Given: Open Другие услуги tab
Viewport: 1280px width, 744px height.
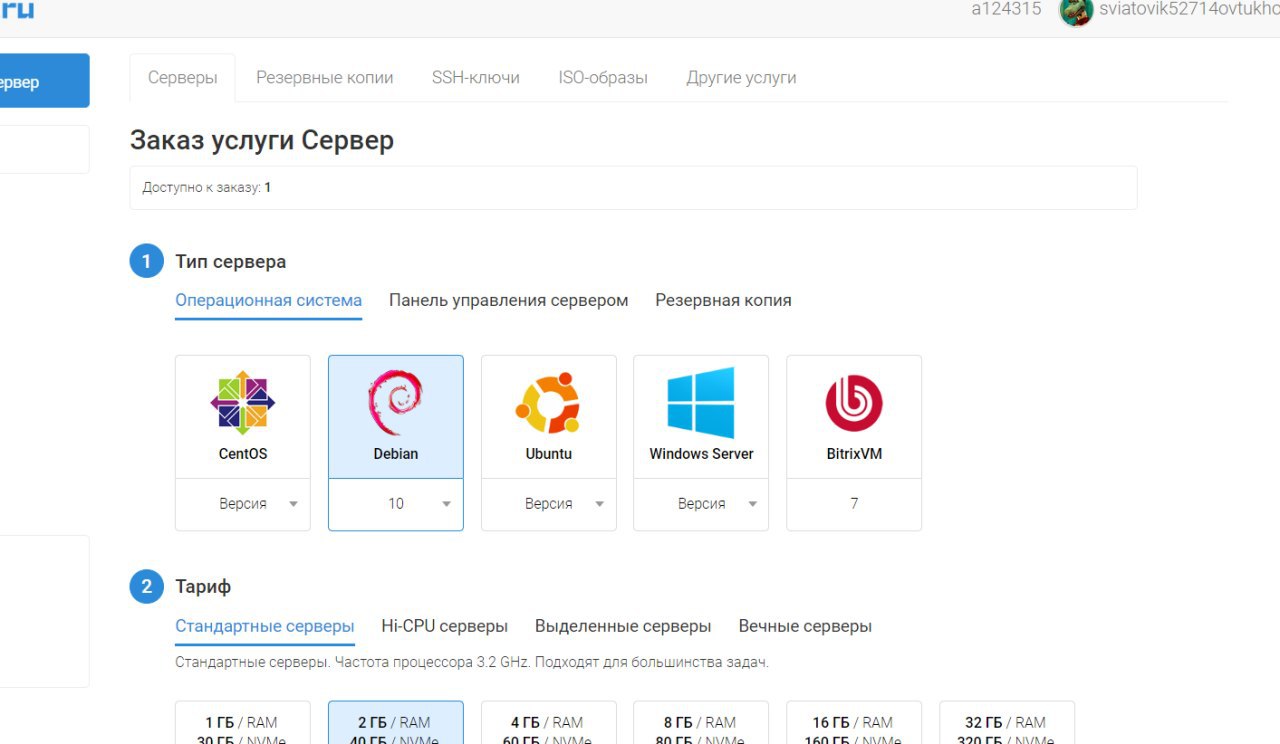Looking at the screenshot, I should 741,78.
